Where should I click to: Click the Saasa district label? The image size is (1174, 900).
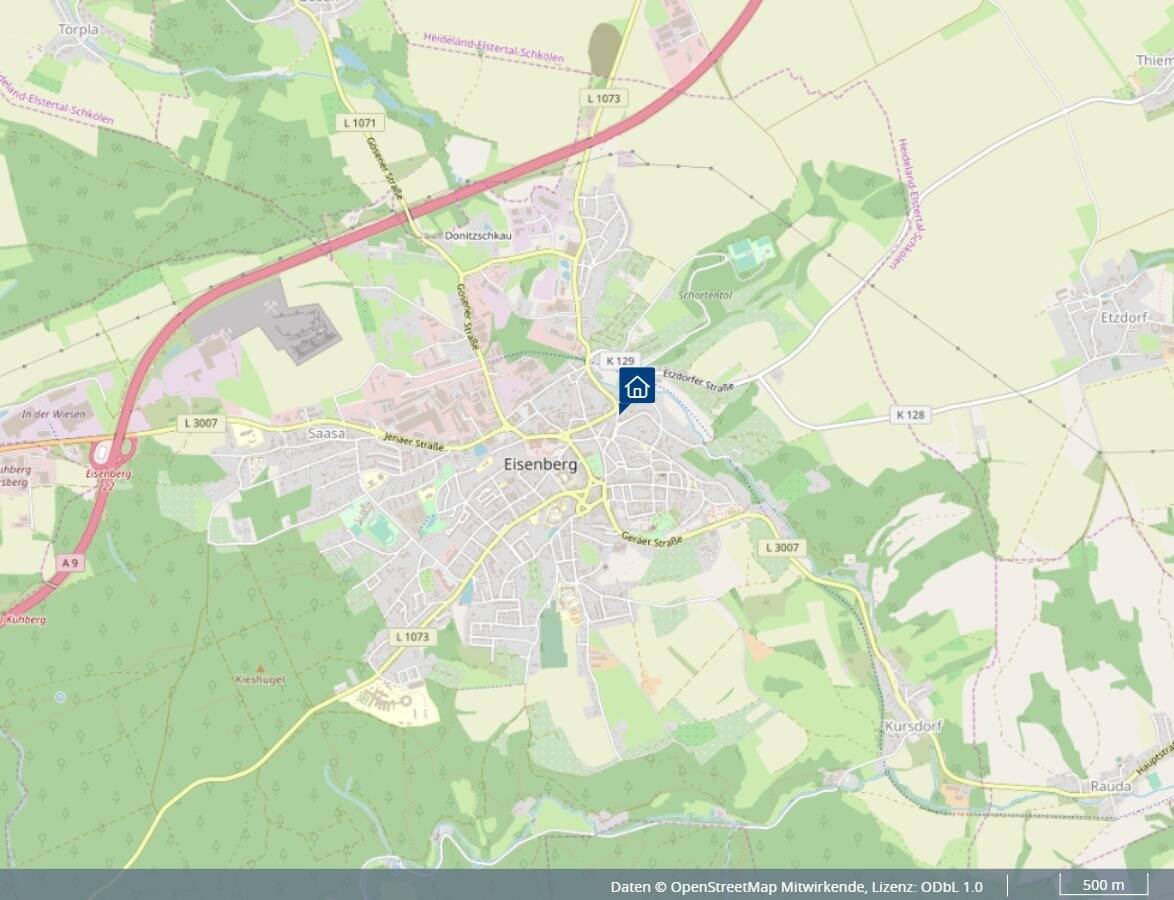(327, 434)
